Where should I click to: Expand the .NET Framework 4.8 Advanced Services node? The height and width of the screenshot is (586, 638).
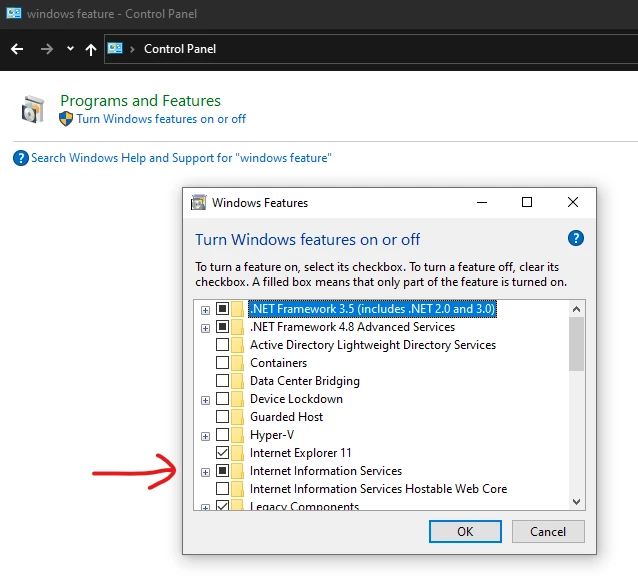[205, 328]
